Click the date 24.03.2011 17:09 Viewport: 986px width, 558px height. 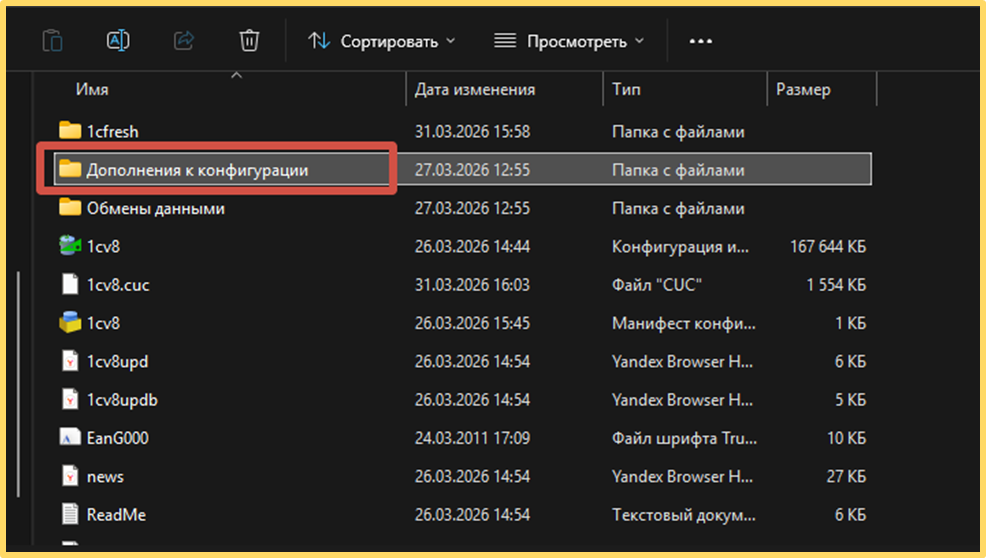(x=472, y=438)
